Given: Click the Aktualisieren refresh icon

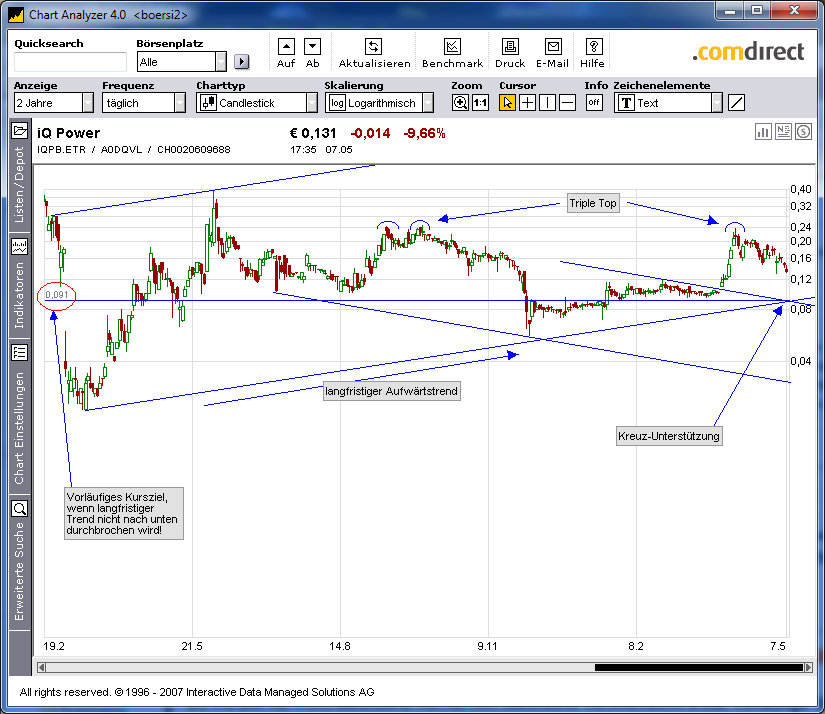Looking at the screenshot, I should pyautogui.click(x=373, y=47).
